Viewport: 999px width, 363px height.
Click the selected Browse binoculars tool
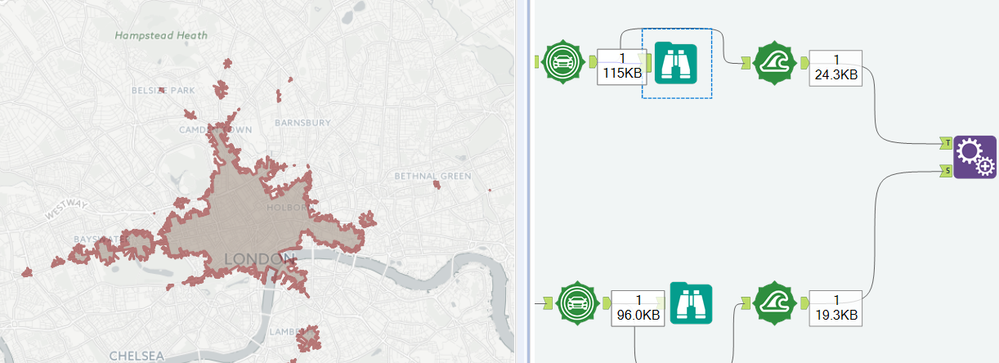[676, 63]
